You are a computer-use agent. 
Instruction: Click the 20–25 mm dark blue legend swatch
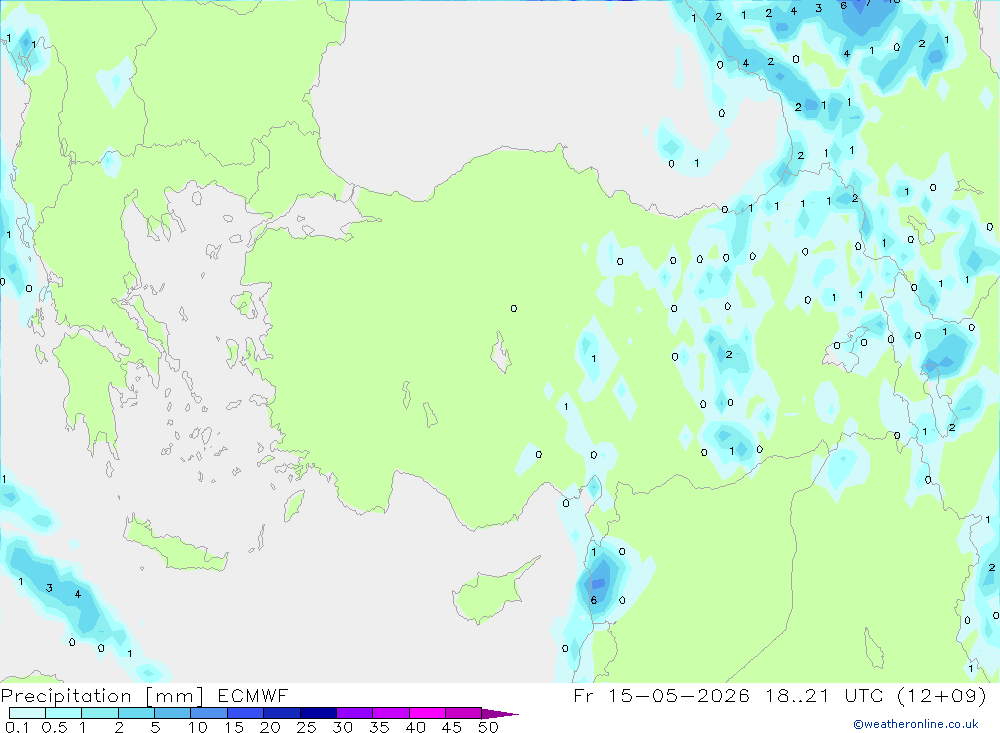(x=282, y=713)
